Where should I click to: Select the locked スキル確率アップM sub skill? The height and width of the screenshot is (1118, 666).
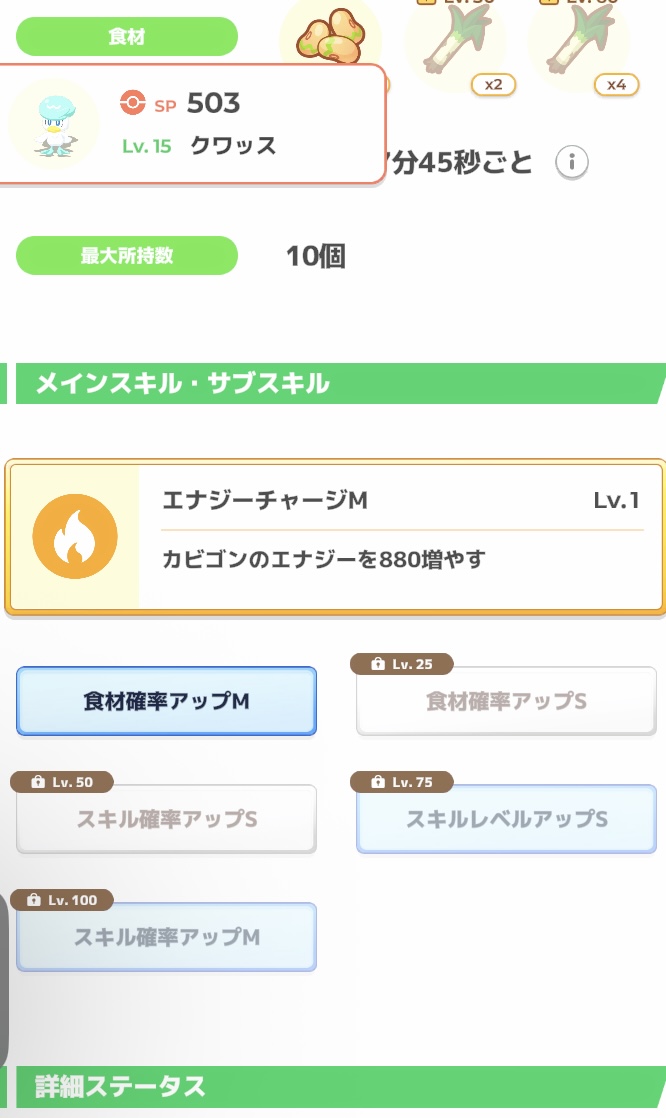166,937
